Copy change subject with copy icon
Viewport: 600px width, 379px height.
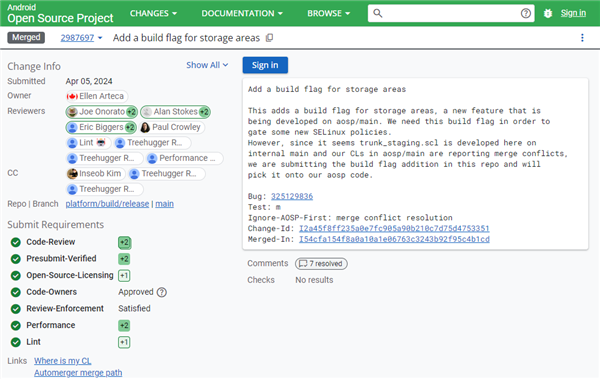(x=269, y=38)
